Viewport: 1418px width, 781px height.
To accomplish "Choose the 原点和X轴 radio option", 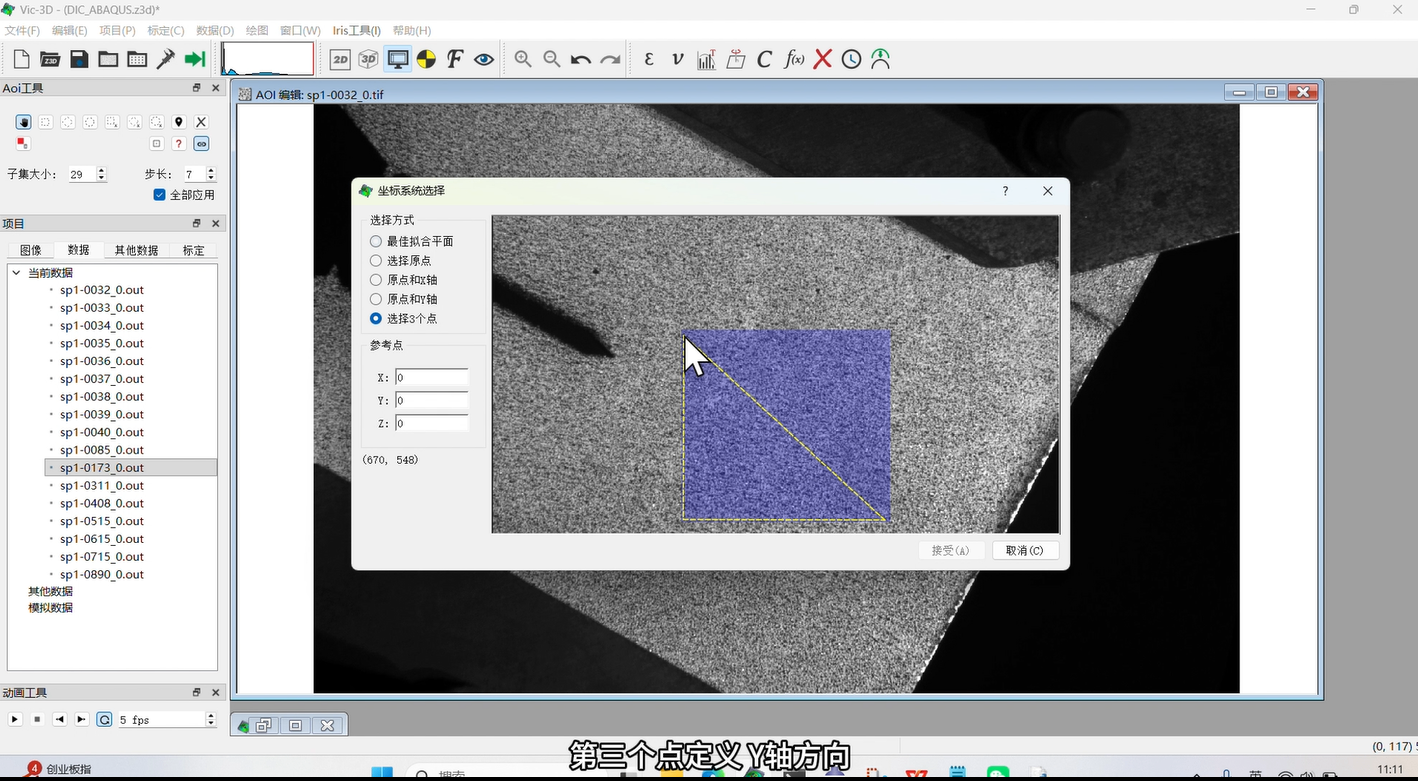I will (376, 280).
